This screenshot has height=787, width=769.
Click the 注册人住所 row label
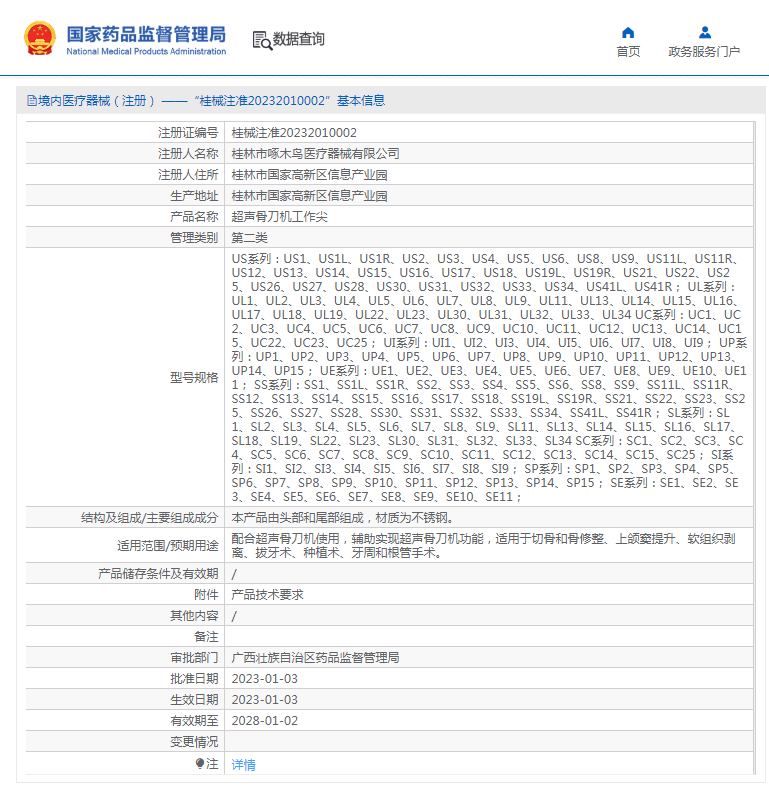pos(188,175)
